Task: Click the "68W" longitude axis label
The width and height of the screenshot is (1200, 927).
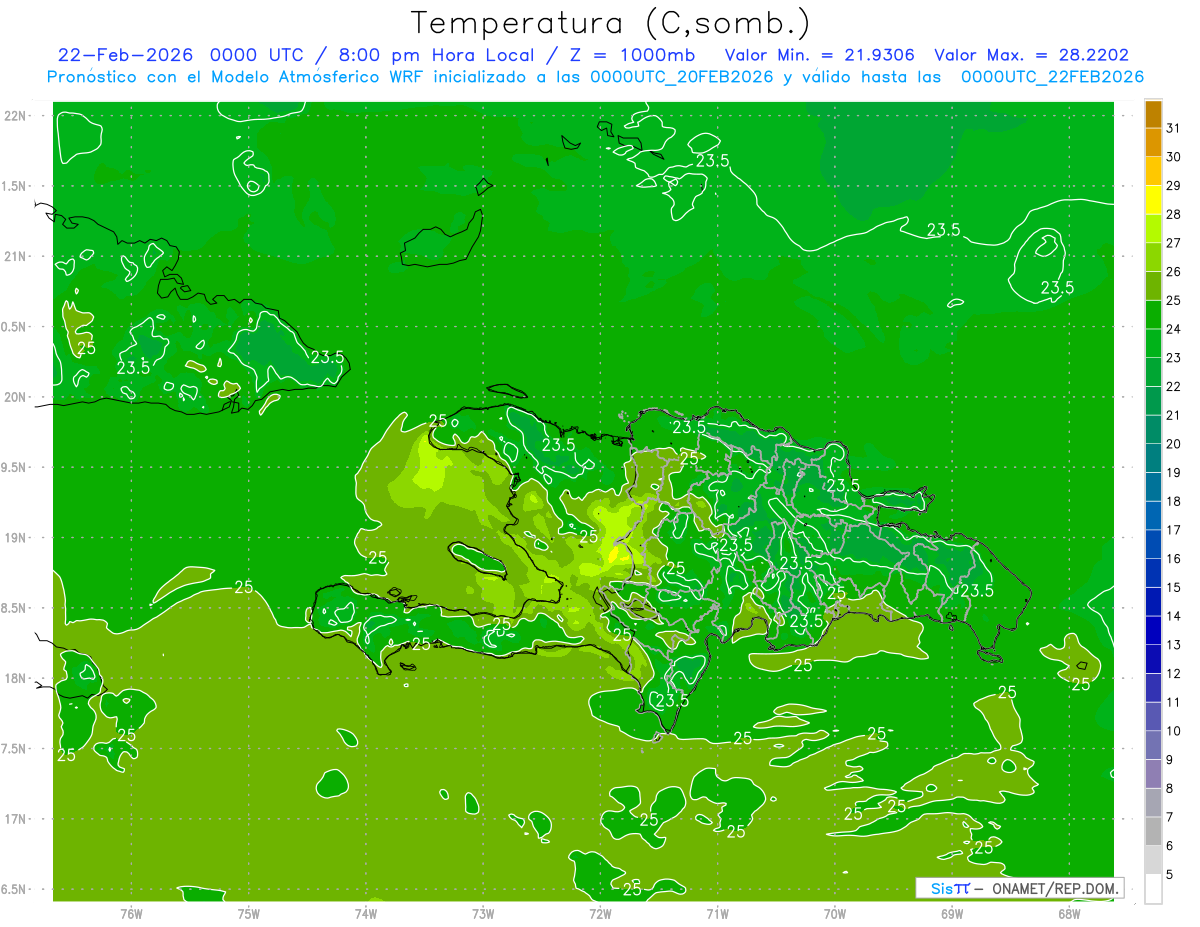Action: click(x=1069, y=913)
